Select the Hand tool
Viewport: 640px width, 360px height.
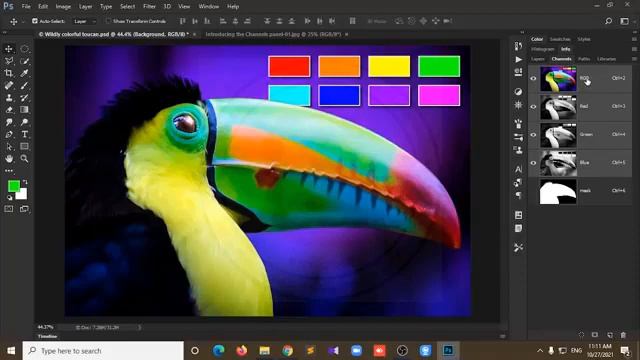(x=9, y=159)
